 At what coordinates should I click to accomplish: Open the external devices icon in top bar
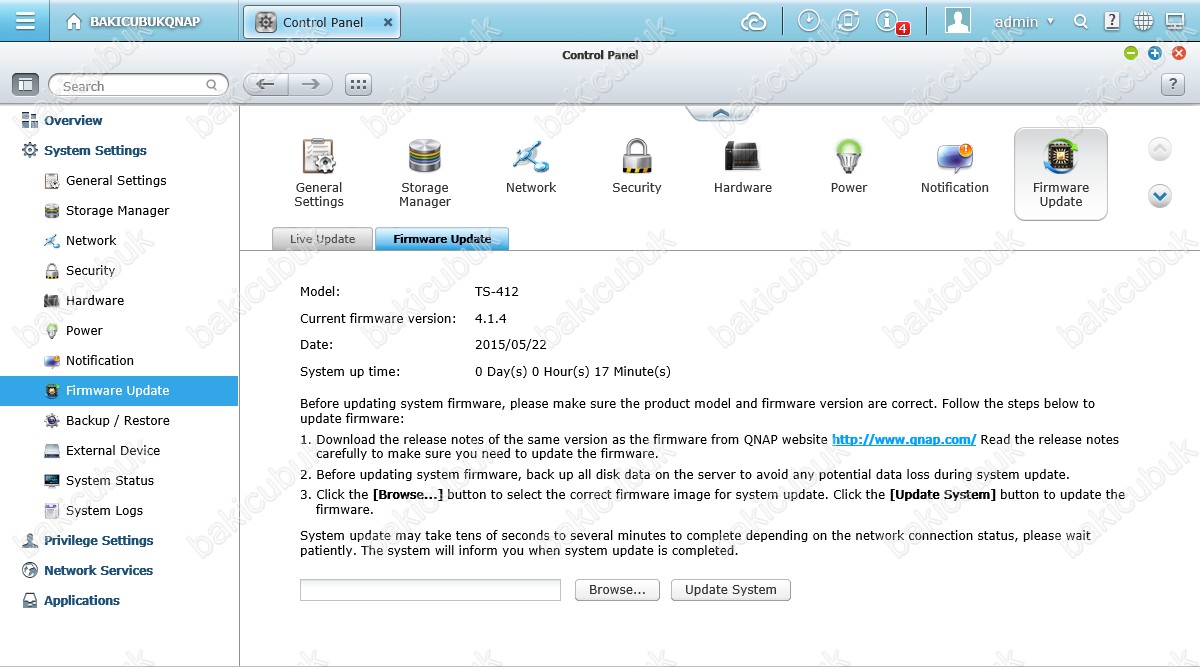click(x=847, y=21)
